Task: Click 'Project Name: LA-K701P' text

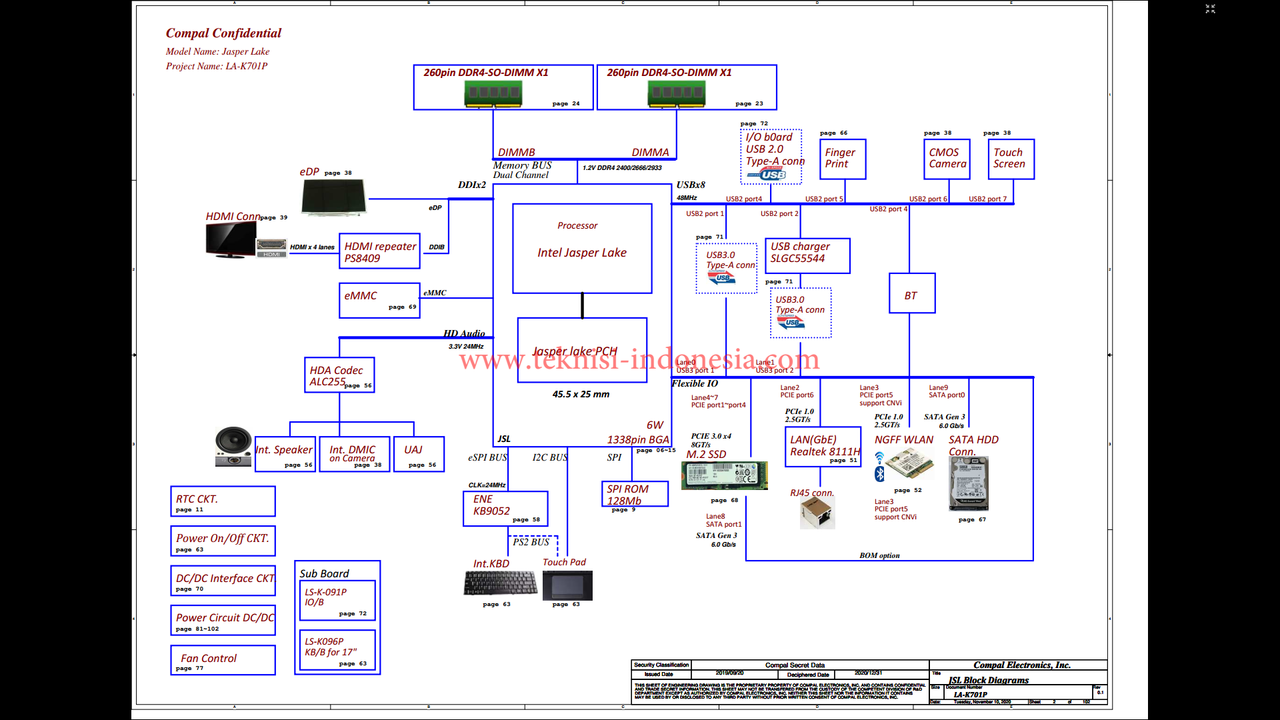Action: [x=217, y=66]
